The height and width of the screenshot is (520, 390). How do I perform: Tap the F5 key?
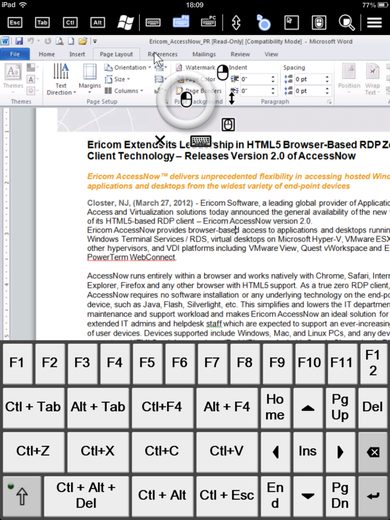pyautogui.click(x=147, y=363)
